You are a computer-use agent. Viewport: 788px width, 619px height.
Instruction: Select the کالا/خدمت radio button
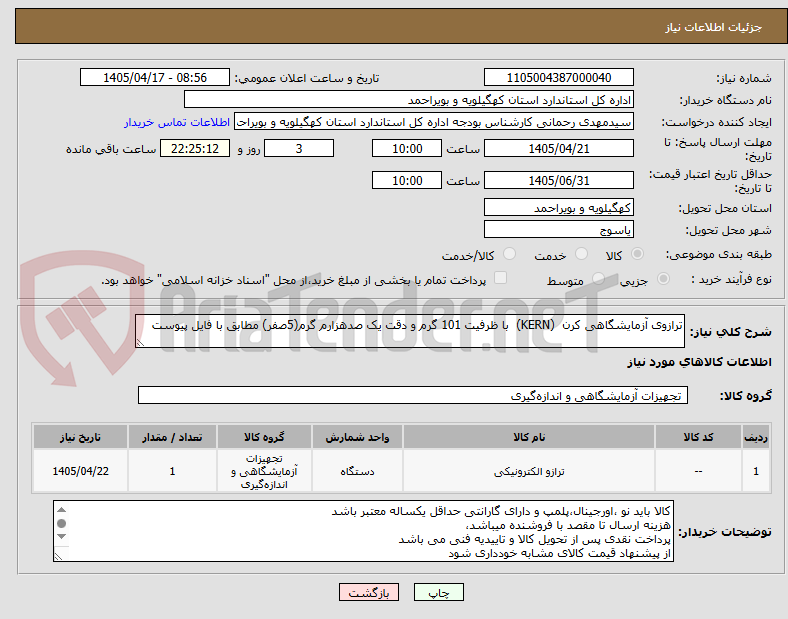tap(510, 254)
